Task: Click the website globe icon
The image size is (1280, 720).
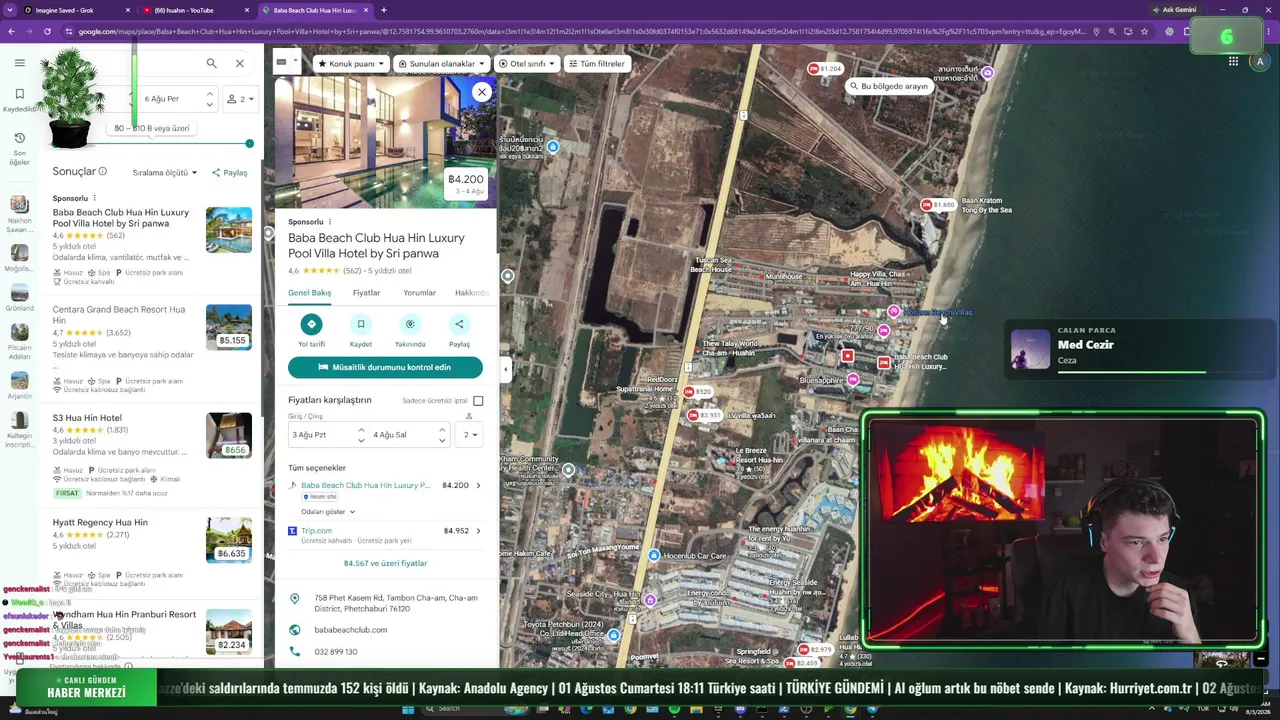Action: (x=295, y=630)
